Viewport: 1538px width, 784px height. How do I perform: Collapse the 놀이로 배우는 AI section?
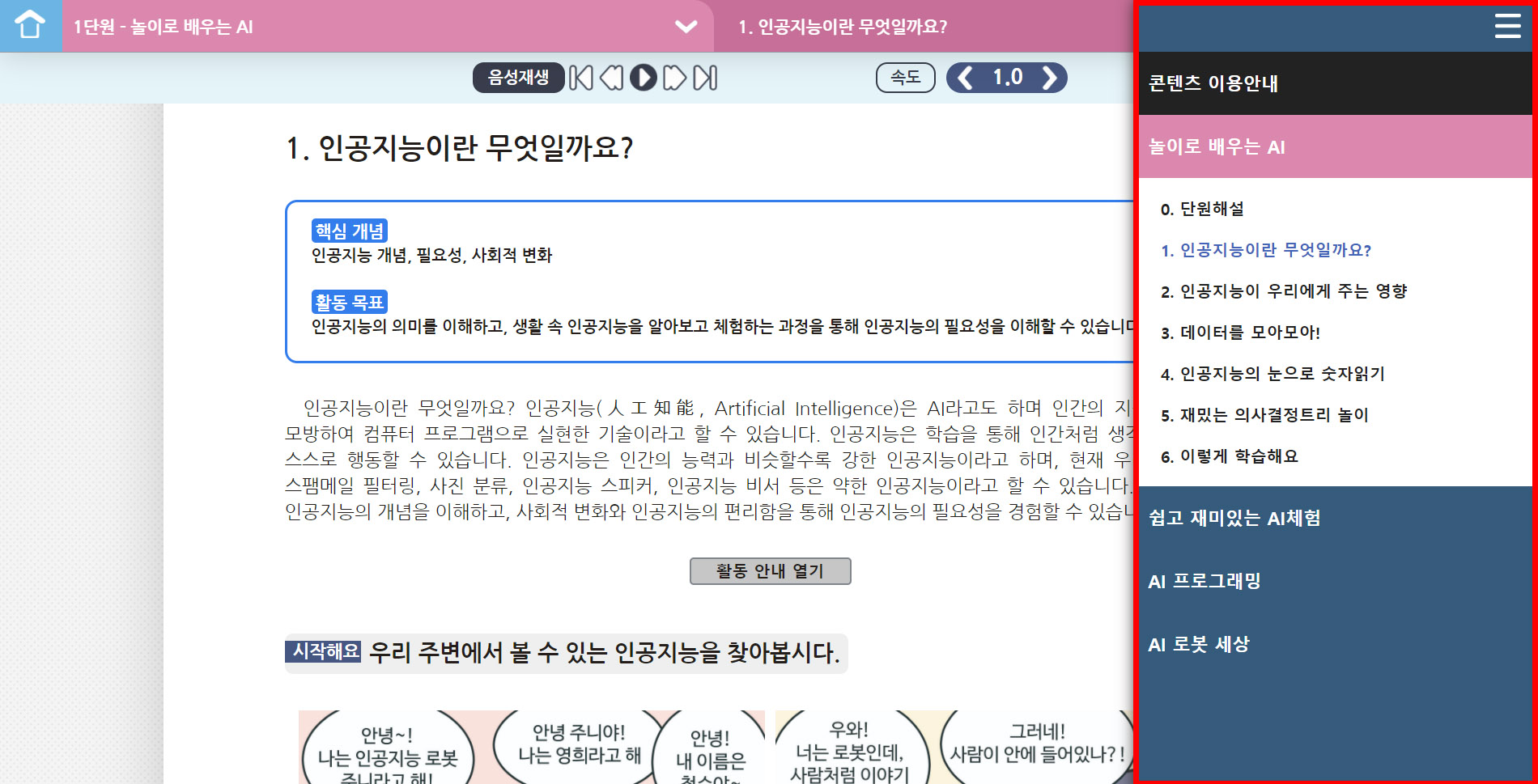(x=1335, y=146)
